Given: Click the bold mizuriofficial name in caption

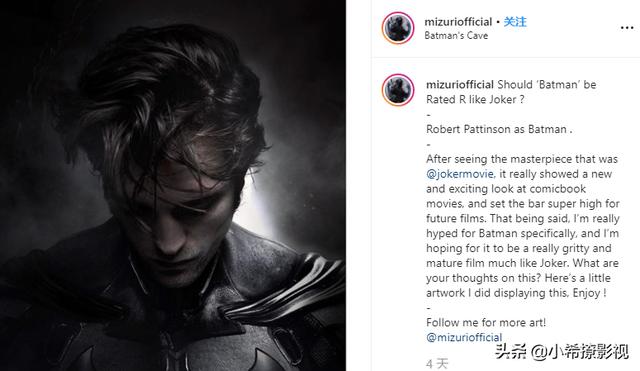Looking at the screenshot, I should [460, 84].
